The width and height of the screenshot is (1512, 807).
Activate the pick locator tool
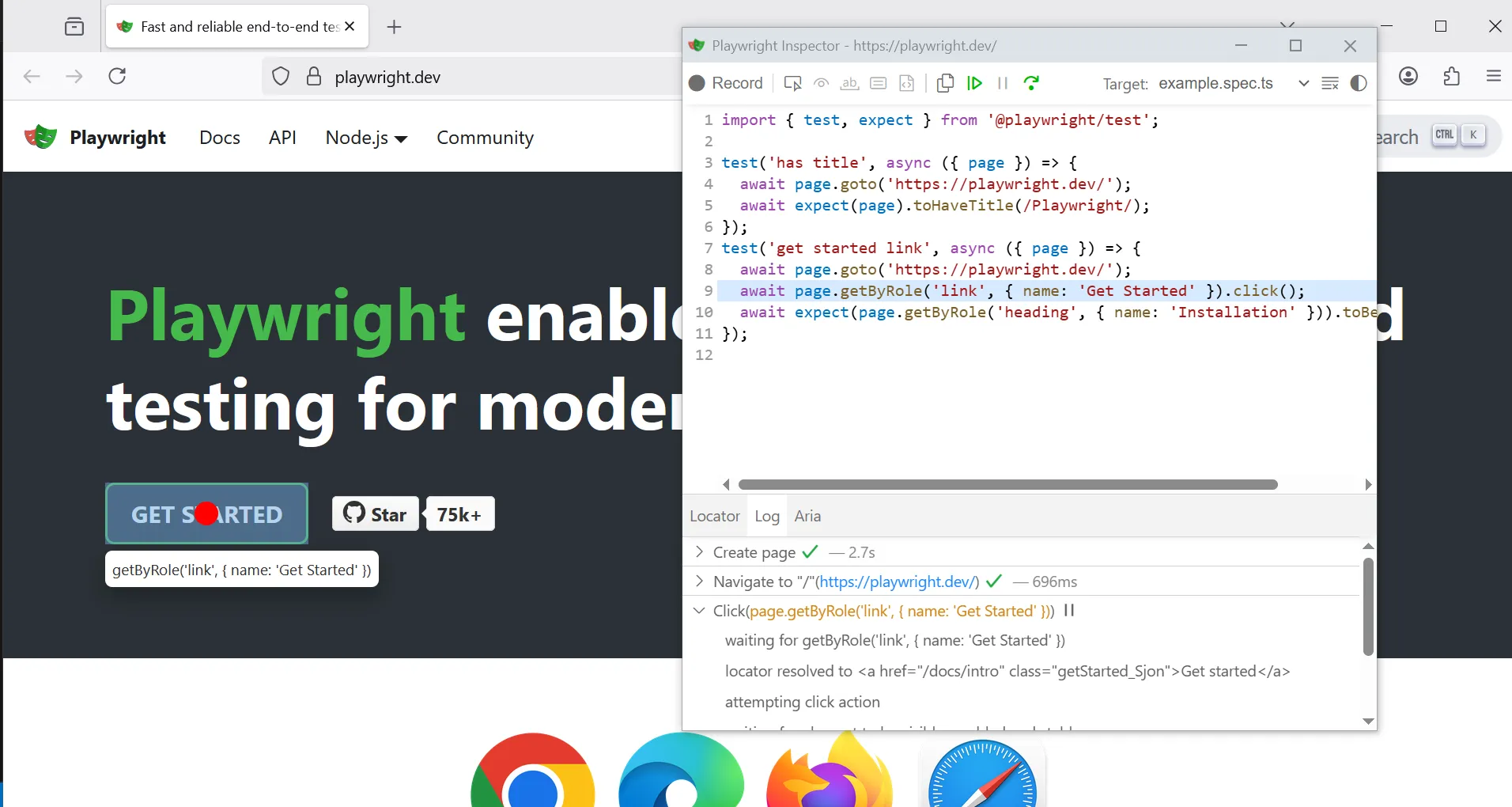[792, 83]
